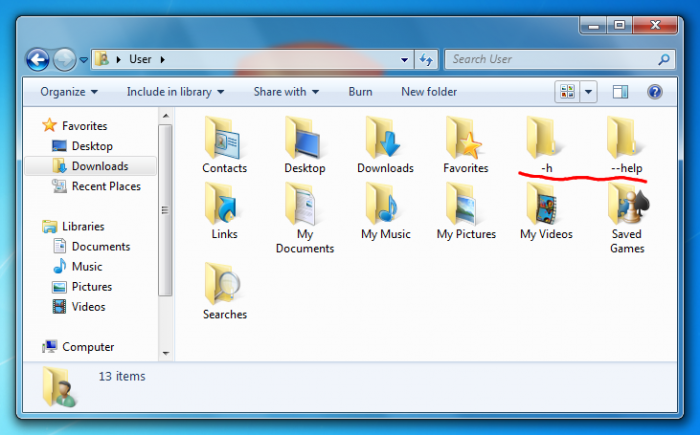The image size is (700, 435).
Task: Click the navigation pane scroll up arrow
Action: (x=166, y=116)
